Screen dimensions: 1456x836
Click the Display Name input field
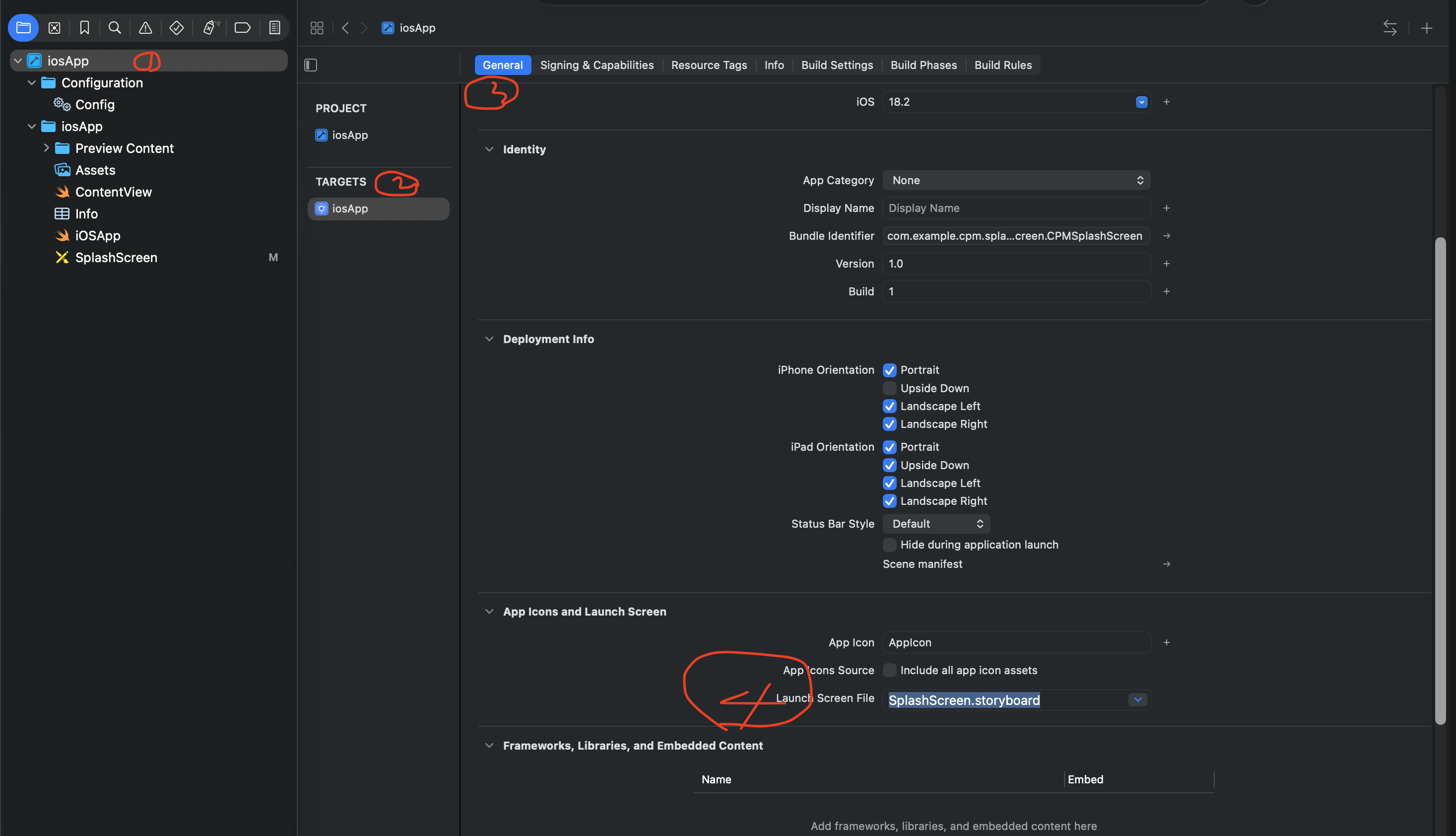(1016, 208)
